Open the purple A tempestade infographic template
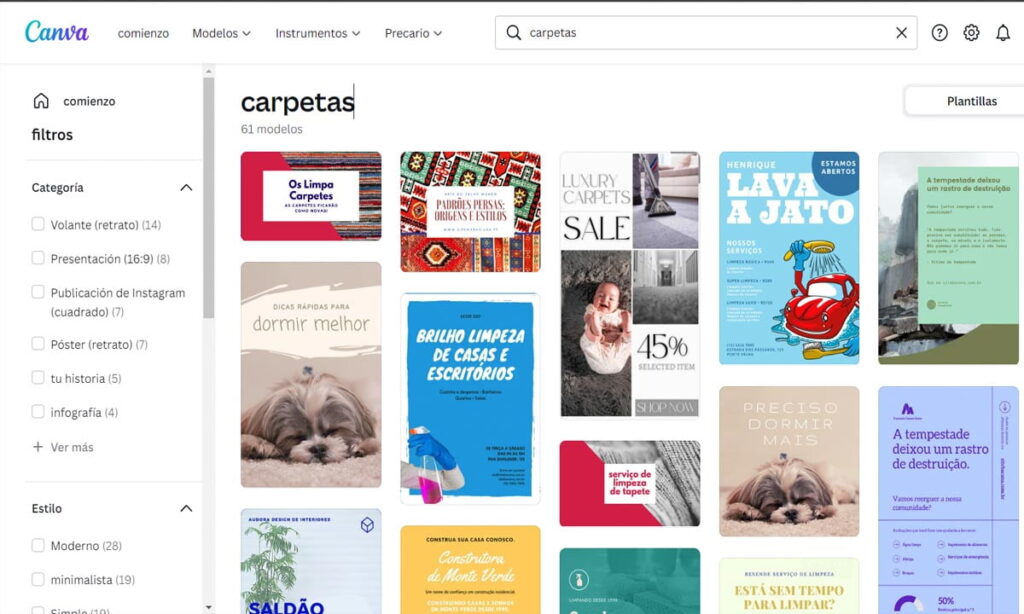This screenshot has width=1024, height=614. click(948, 500)
